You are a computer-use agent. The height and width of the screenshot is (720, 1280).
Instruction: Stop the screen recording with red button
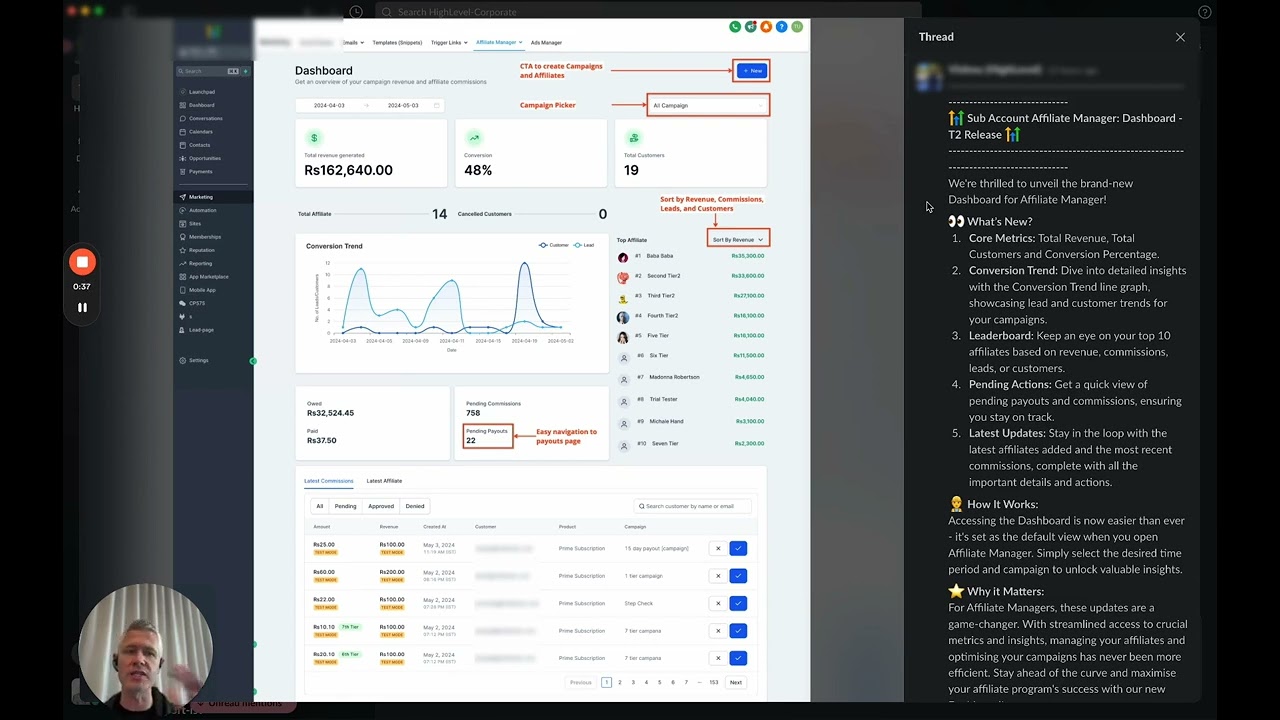[x=82, y=262]
